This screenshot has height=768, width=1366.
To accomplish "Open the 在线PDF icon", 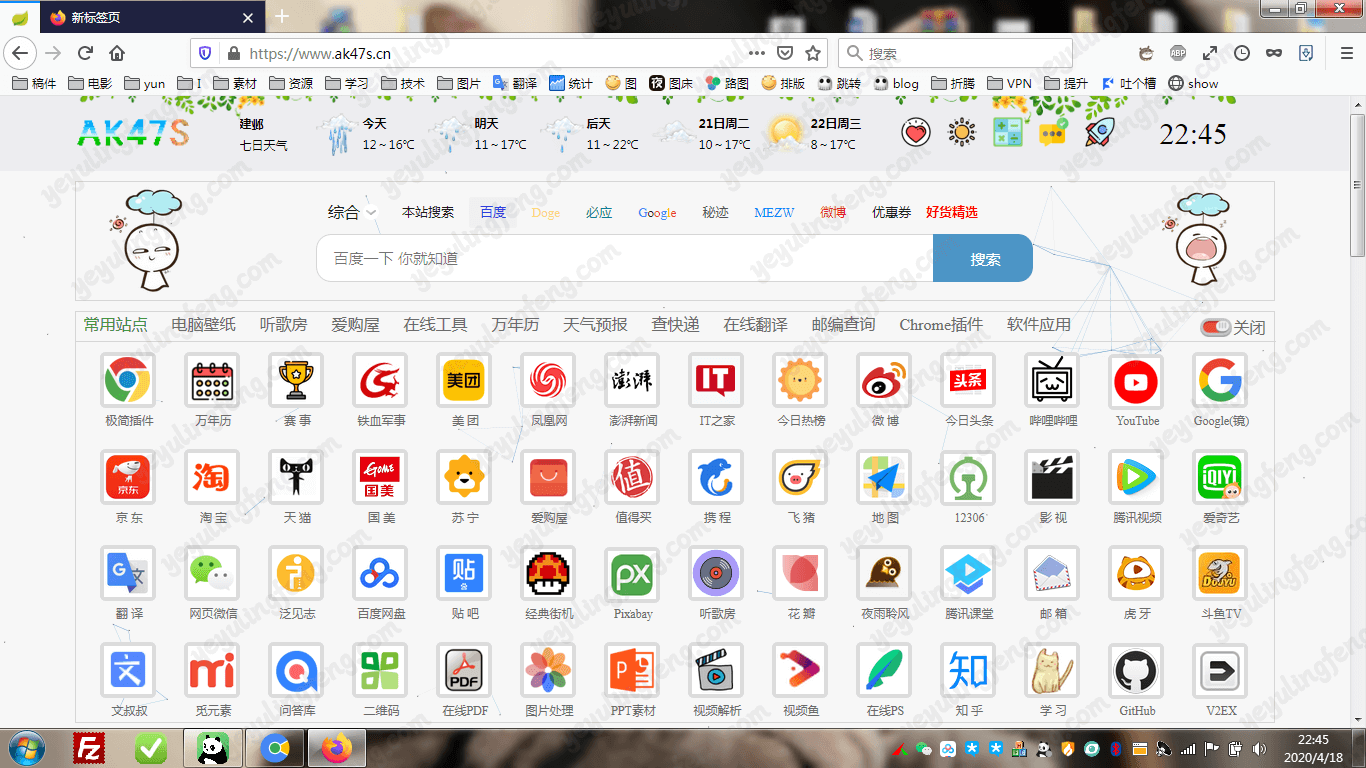I will point(464,671).
